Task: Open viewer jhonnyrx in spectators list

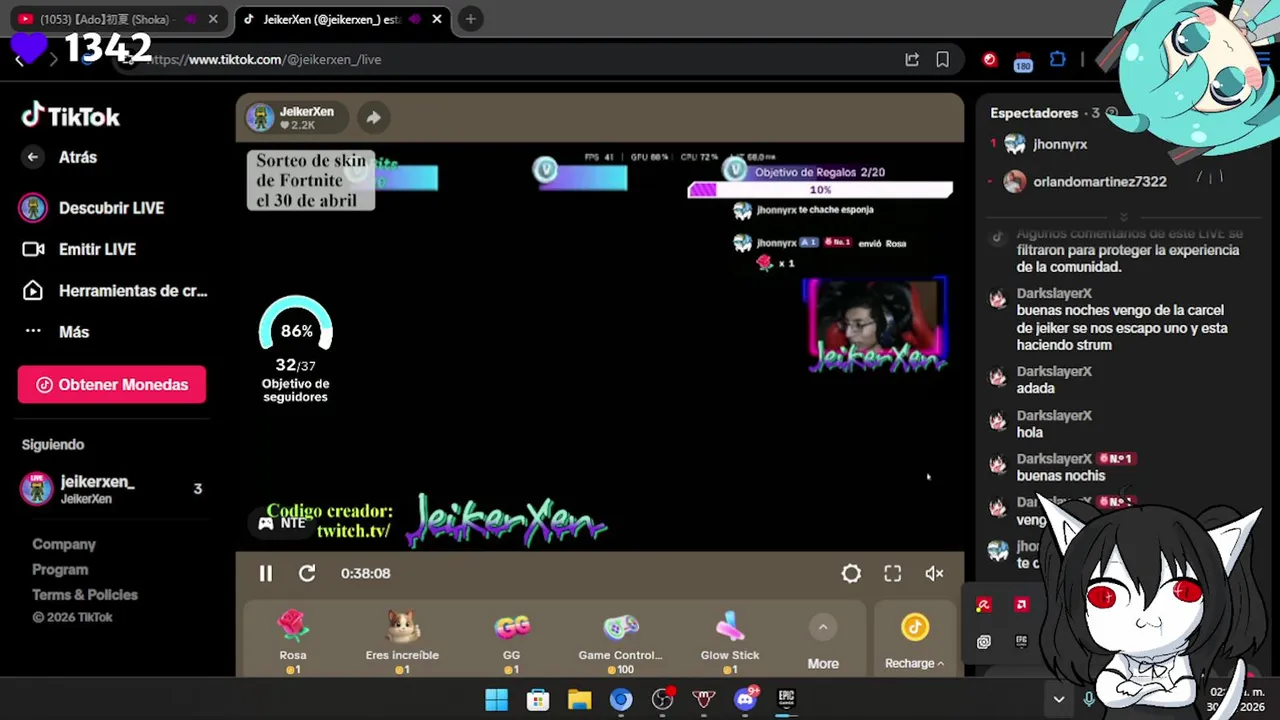Action: tap(1060, 144)
